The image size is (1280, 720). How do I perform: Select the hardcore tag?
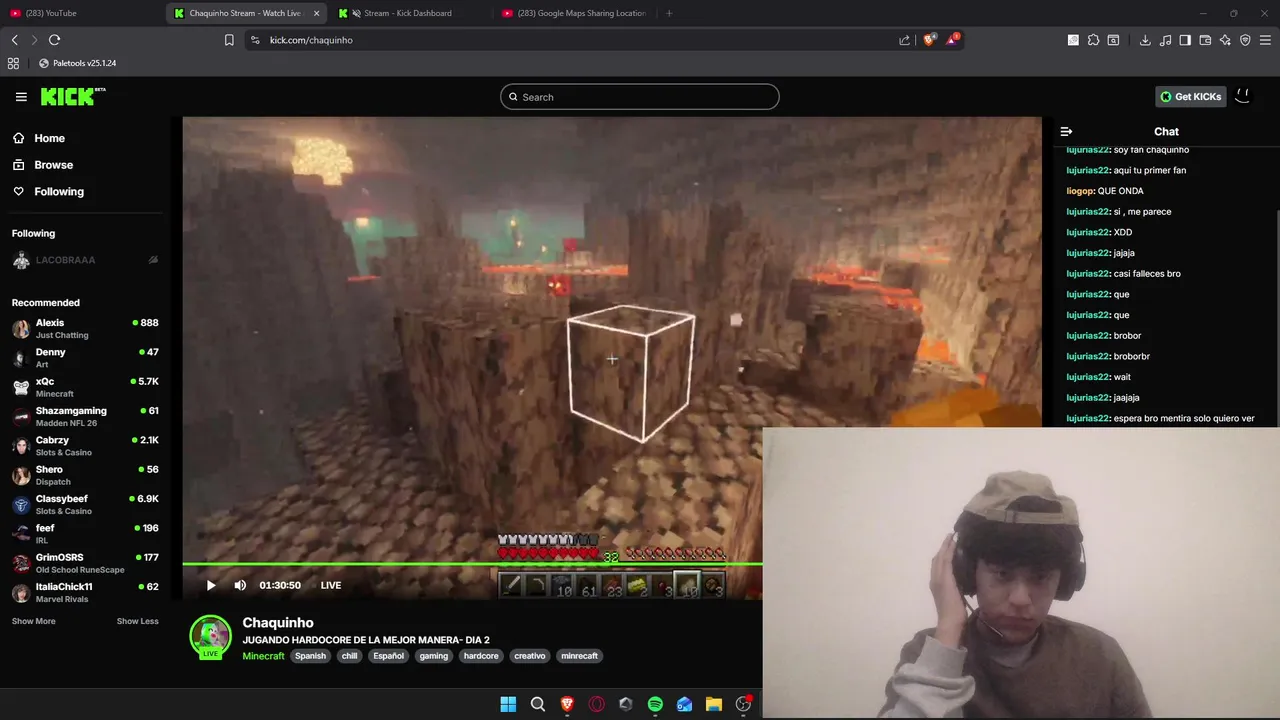(481, 656)
